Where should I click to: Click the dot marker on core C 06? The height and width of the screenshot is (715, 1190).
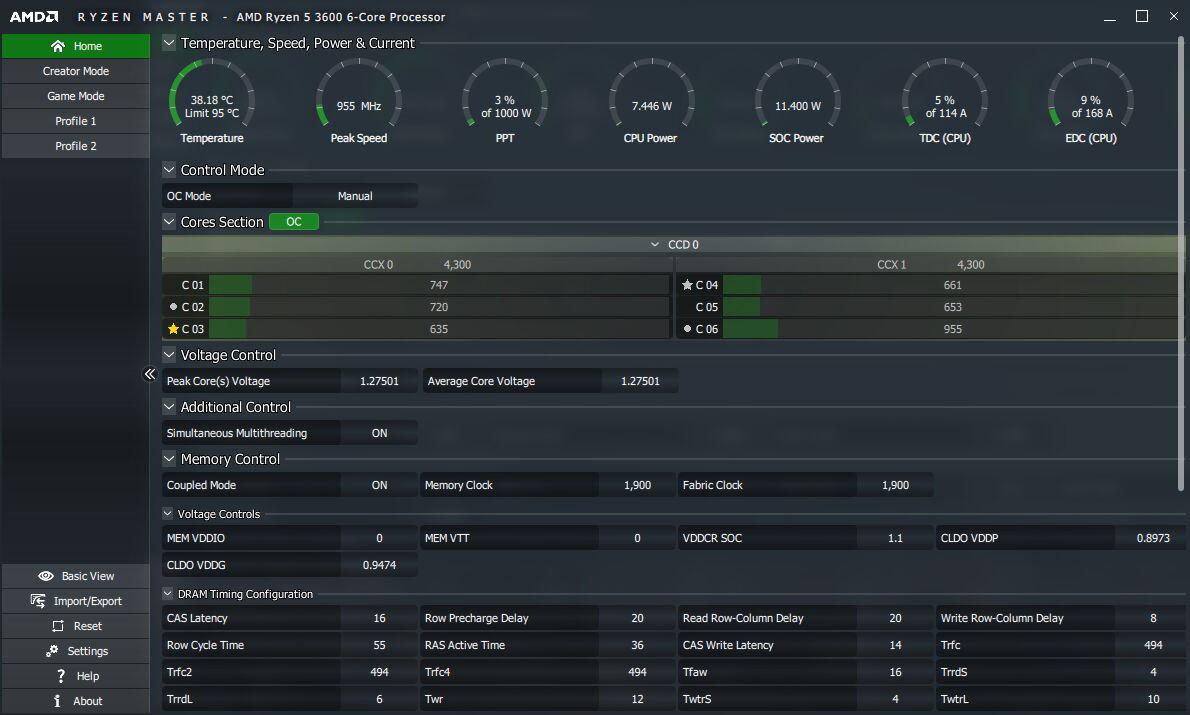[687, 329]
